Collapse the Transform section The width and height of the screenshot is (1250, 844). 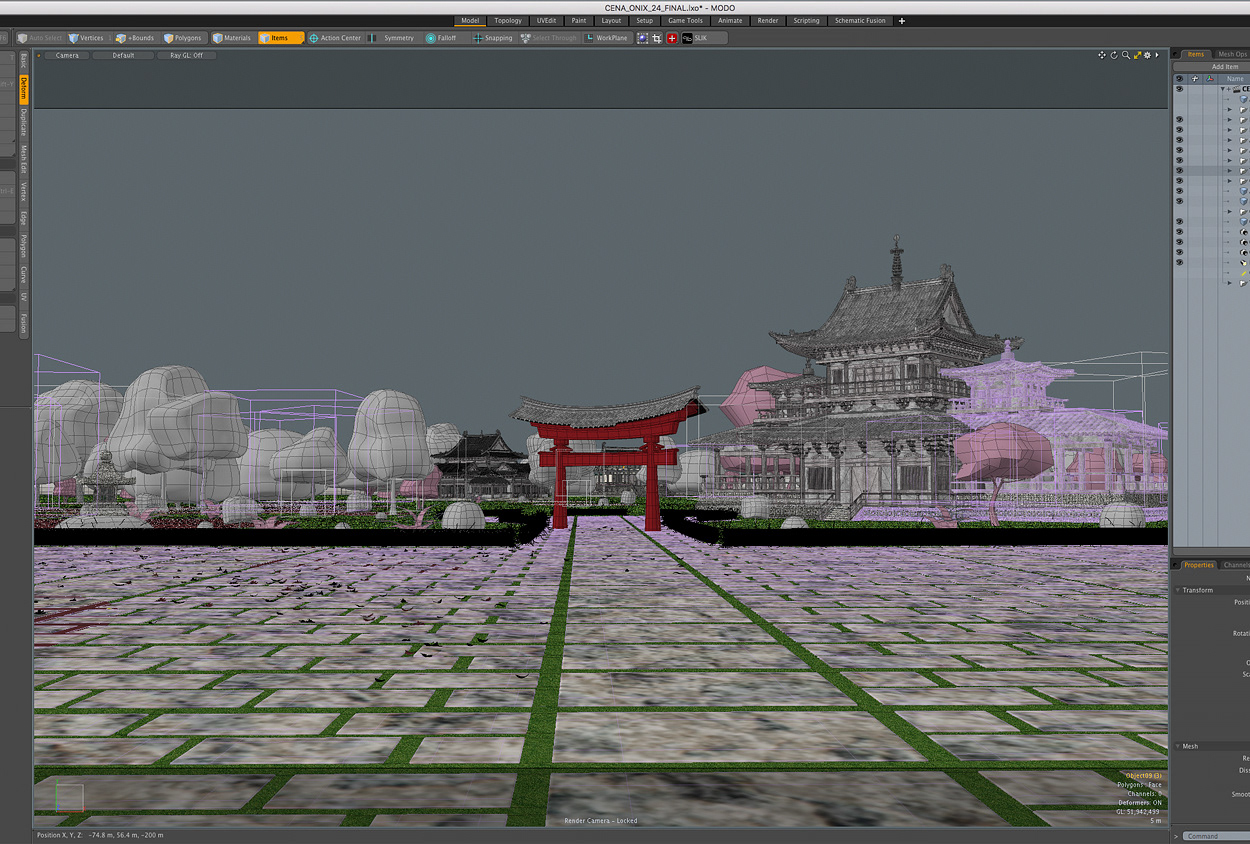click(x=1178, y=590)
